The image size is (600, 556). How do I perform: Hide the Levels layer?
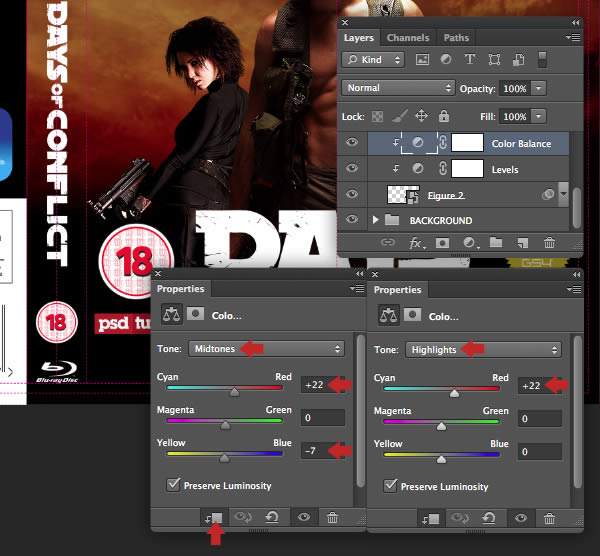pyautogui.click(x=352, y=168)
